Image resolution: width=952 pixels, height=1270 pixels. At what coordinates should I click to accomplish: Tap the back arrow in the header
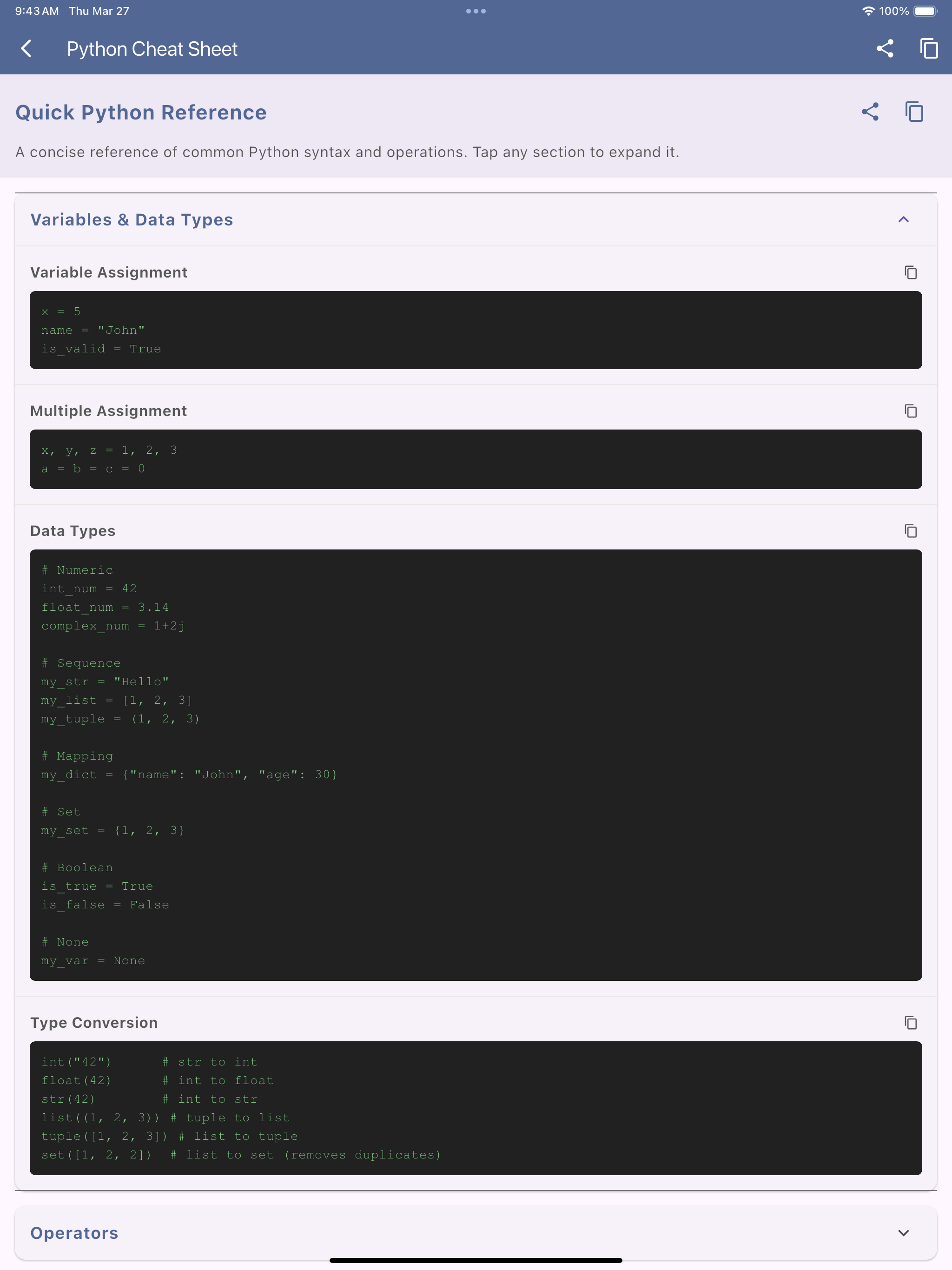coord(26,49)
